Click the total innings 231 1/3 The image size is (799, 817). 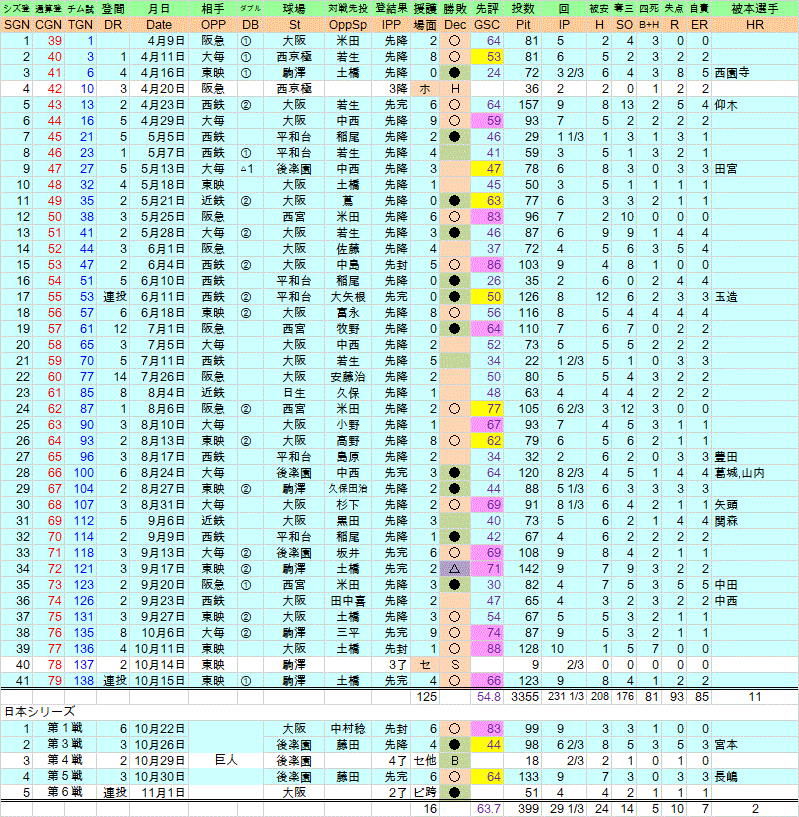tap(564, 697)
